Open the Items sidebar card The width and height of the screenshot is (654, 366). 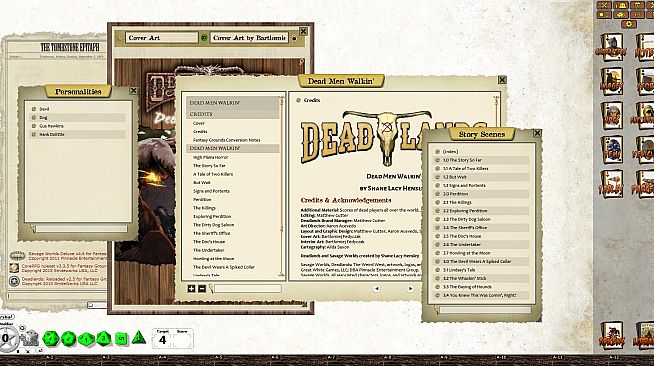click(x=611, y=150)
